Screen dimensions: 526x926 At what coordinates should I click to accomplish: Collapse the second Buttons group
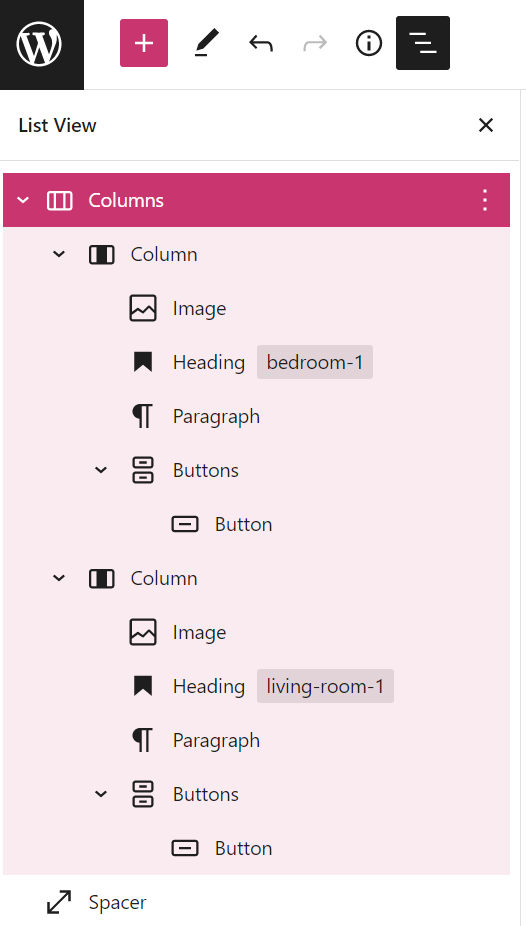(102, 794)
